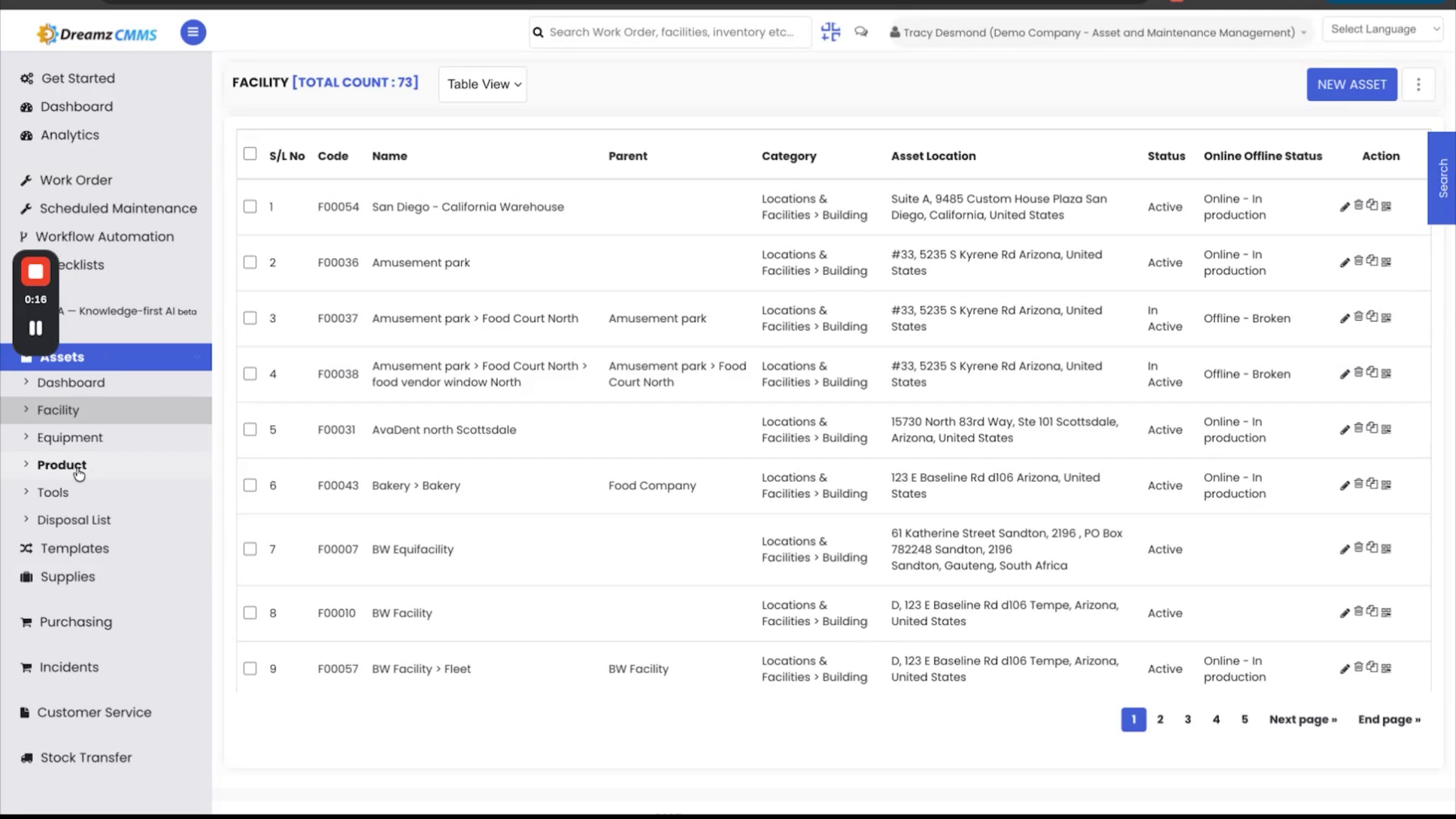Go to page 2 of the facility list
Screen dimensions: 1456x819
tap(1160, 720)
